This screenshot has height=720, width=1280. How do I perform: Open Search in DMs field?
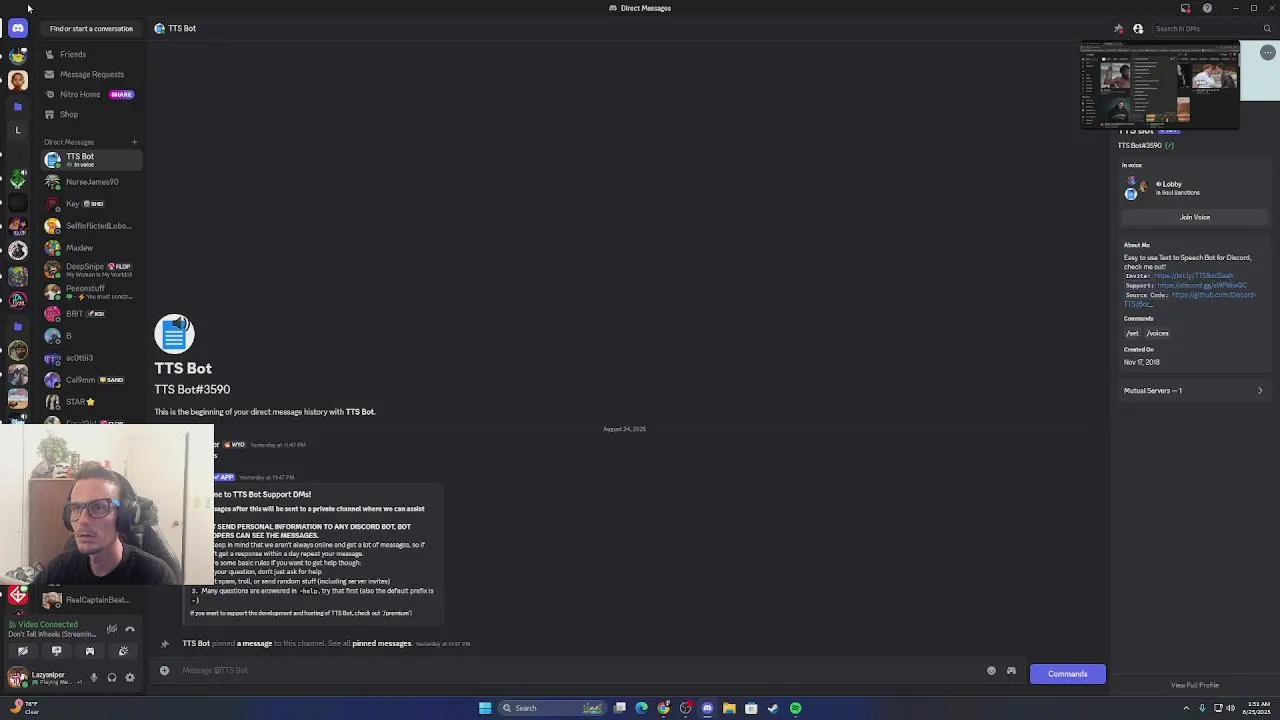1212,28
